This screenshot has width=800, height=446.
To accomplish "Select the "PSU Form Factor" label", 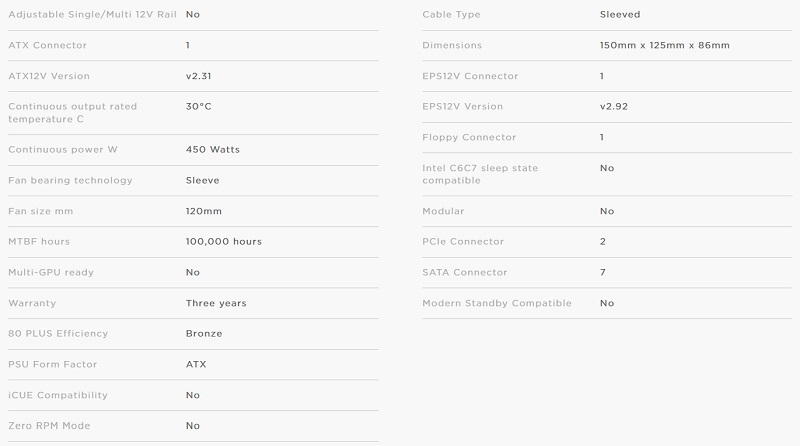I will [53, 364].
